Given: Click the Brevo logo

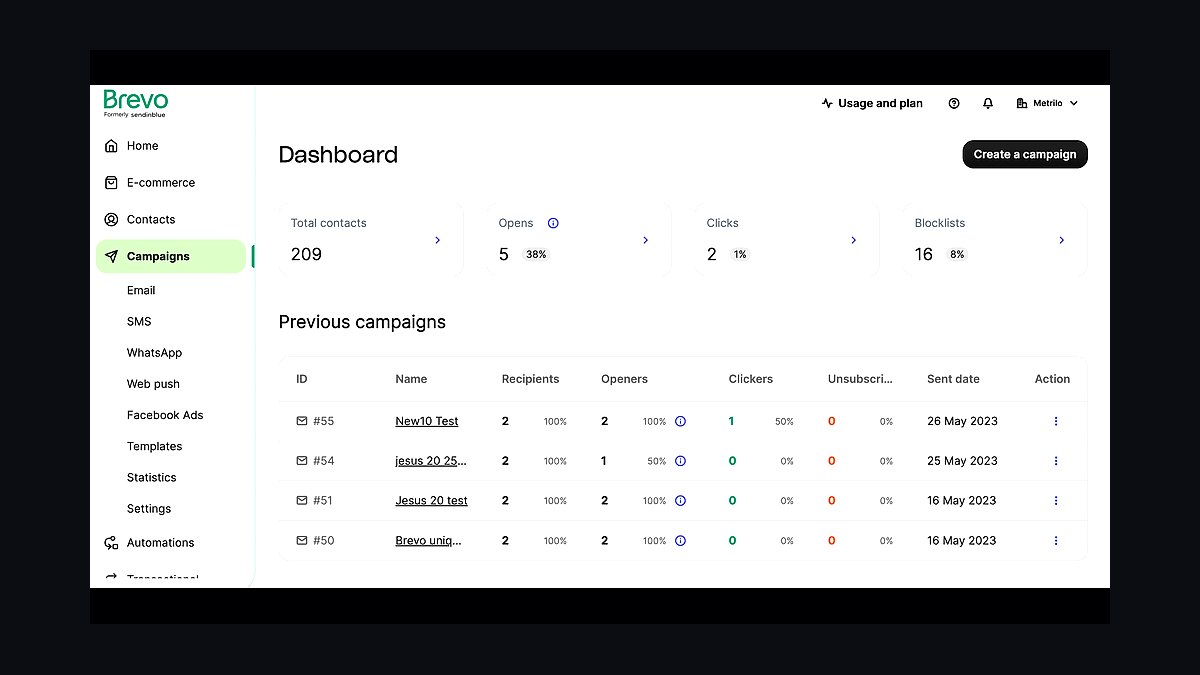Looking at the screenshot, I should tap(136, 103).
